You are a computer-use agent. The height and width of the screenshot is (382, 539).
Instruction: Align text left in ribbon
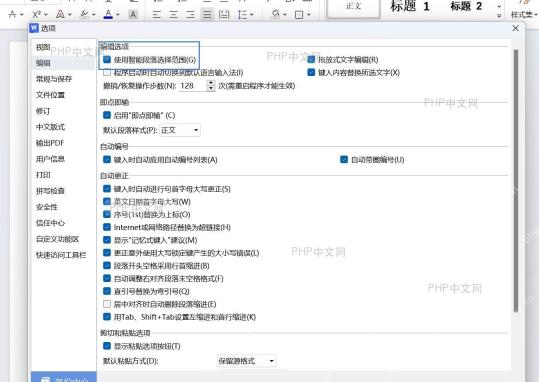(x=157, y=14)
